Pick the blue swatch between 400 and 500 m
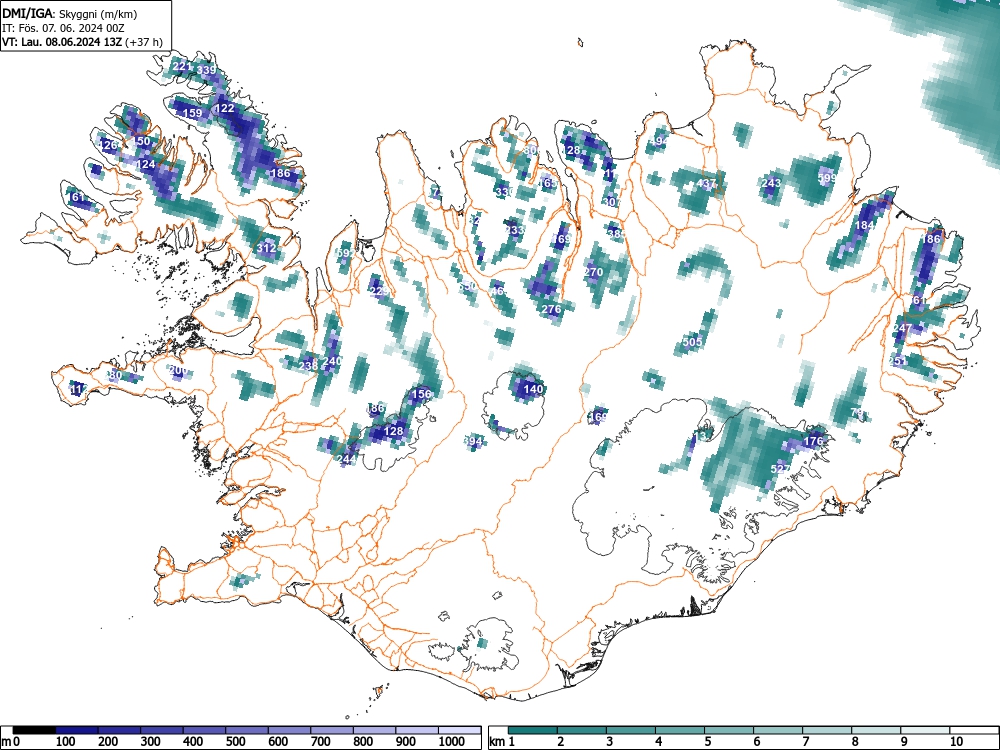1000x750 pixels. [204, 730]
